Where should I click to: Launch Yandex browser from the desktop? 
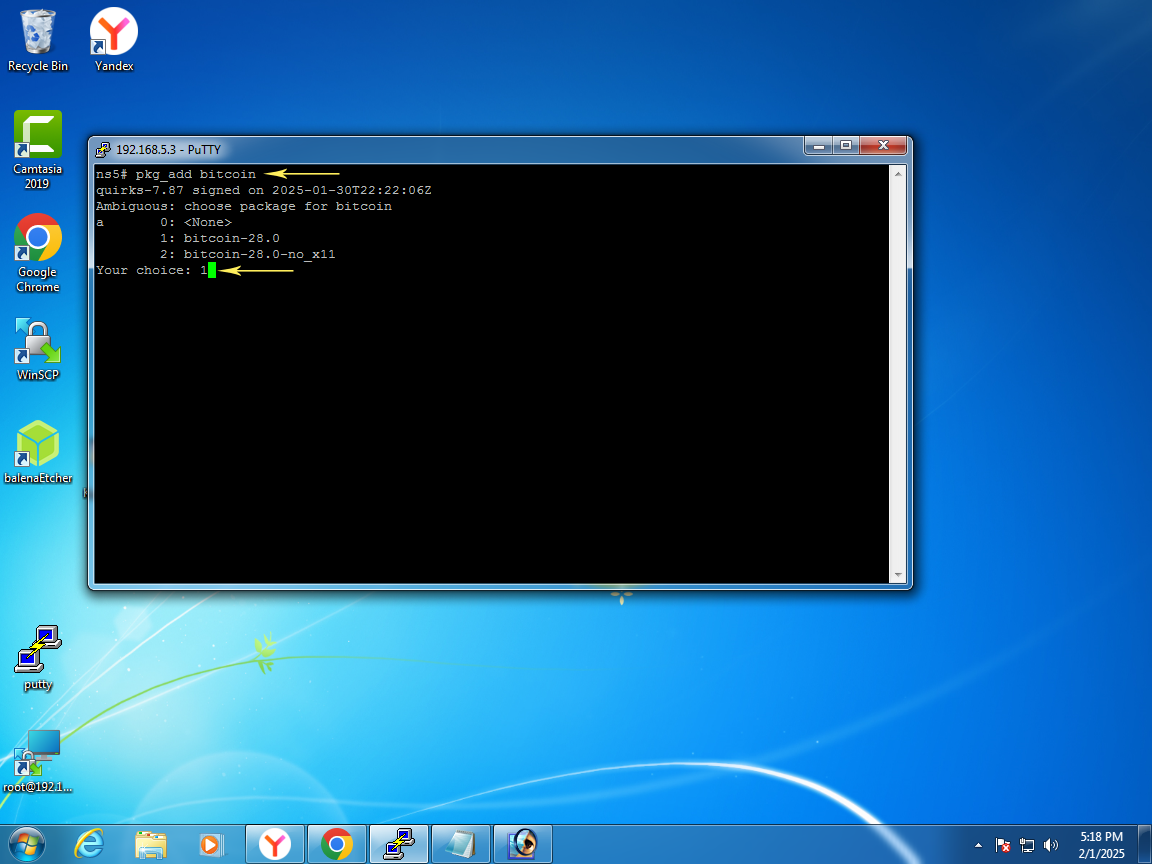[114, 40]
